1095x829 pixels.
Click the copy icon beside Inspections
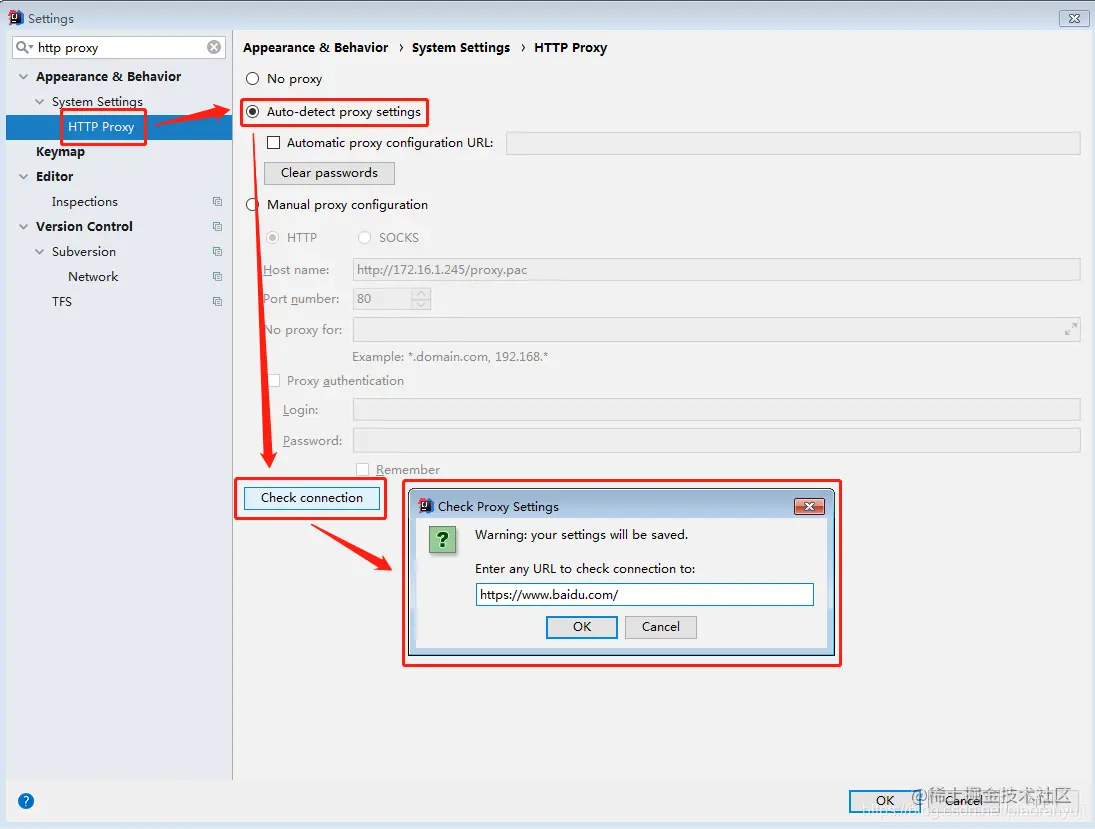(217, 201)
